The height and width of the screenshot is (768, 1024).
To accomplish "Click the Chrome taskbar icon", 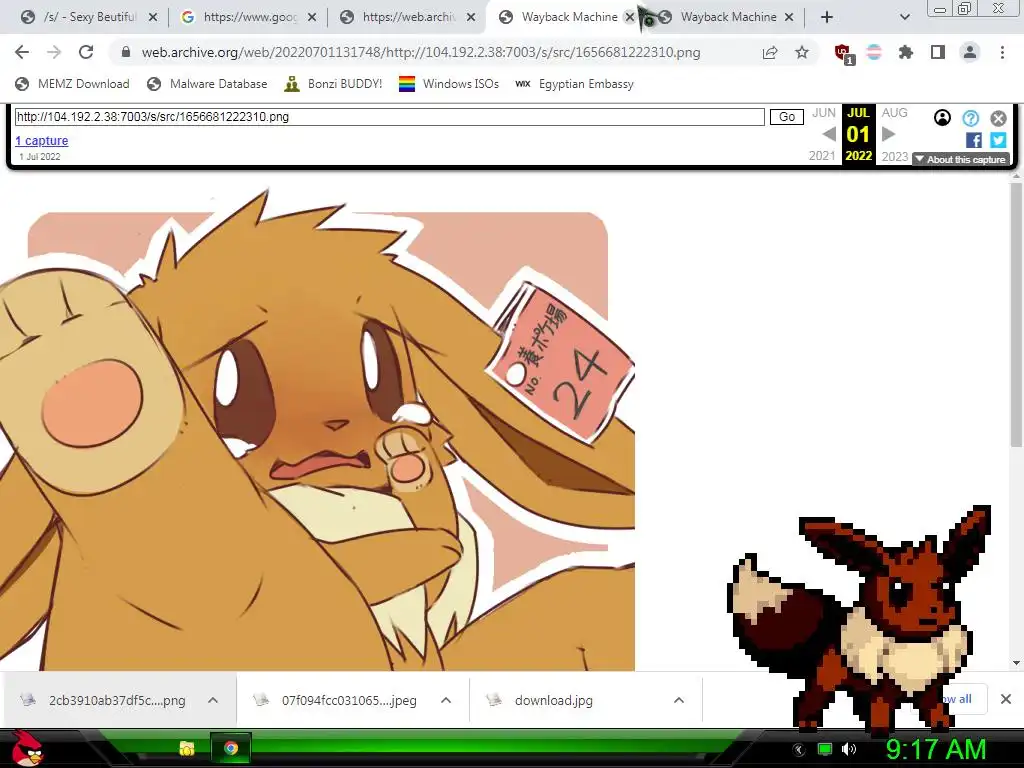I will [x=231, y=748].
